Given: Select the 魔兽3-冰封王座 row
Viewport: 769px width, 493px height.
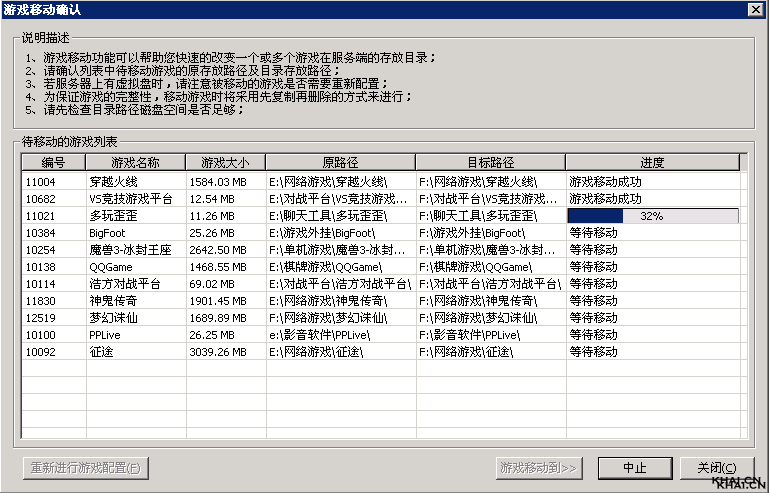Looking at the screenshot, I should coord(130,250).
